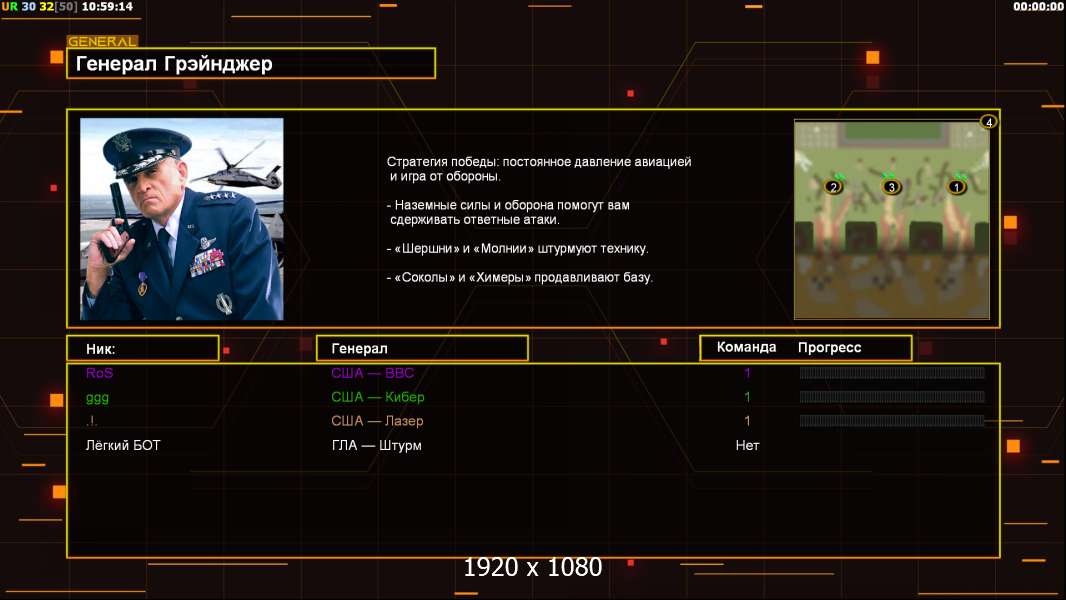Click the "Прогресс" column header
Viewport: 1066px width, 600px height.
(x=829, y=347)
